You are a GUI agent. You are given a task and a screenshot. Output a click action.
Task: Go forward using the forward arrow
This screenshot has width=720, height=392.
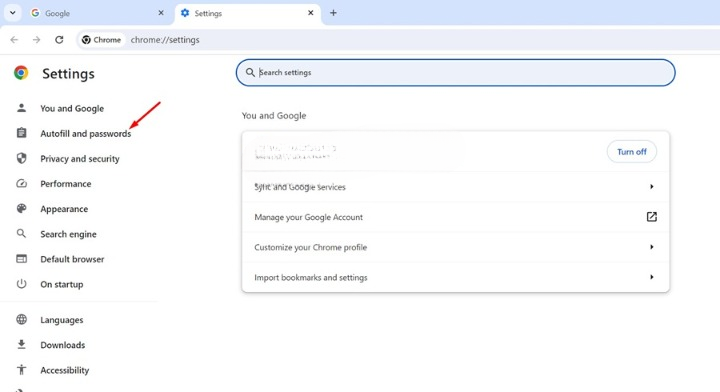click(36, 39)
